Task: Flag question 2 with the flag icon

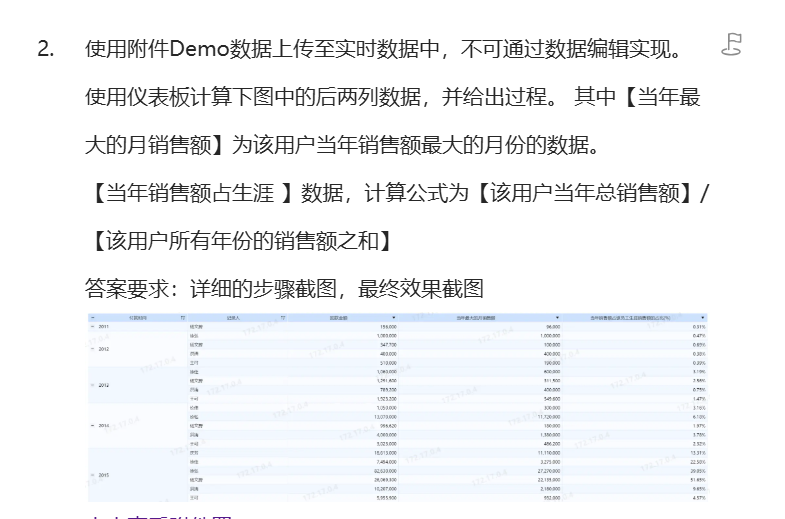Action: pyautogui.click(x=731, y=45)
